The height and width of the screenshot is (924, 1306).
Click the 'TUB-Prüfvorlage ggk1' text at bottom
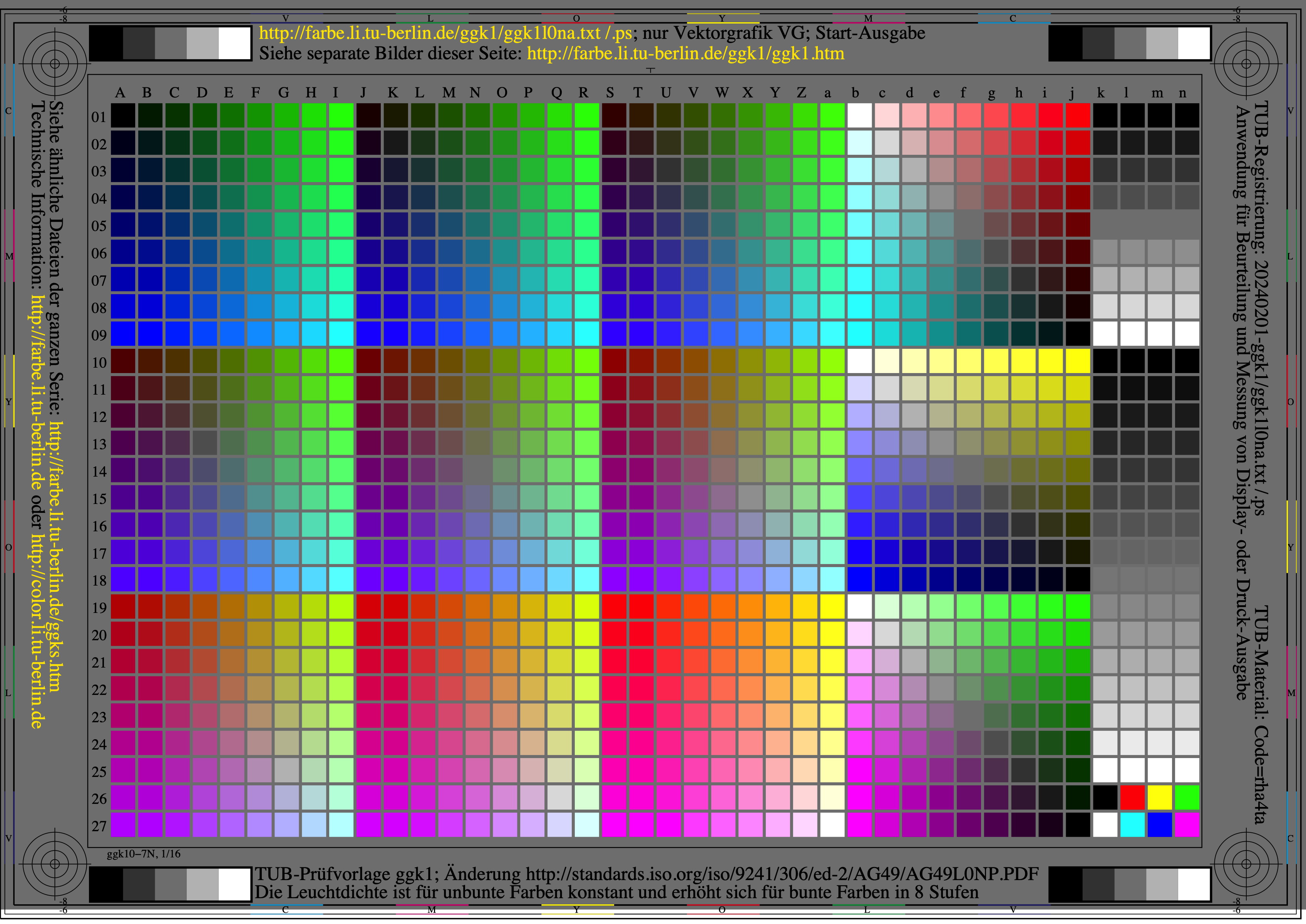pyautogui.click(x=346, y=874)
